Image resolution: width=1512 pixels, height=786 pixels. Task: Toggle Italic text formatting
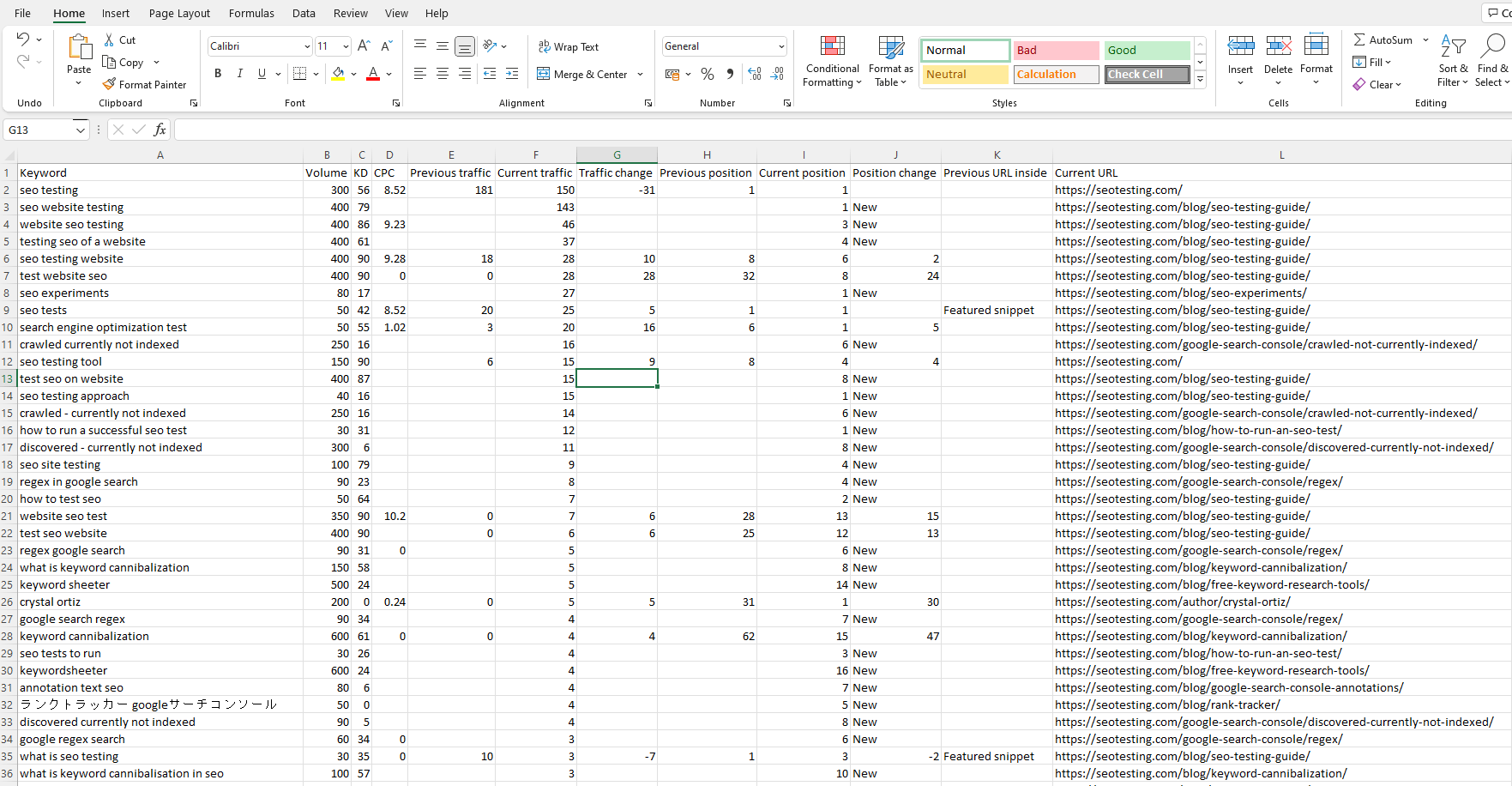coord(240,74)
